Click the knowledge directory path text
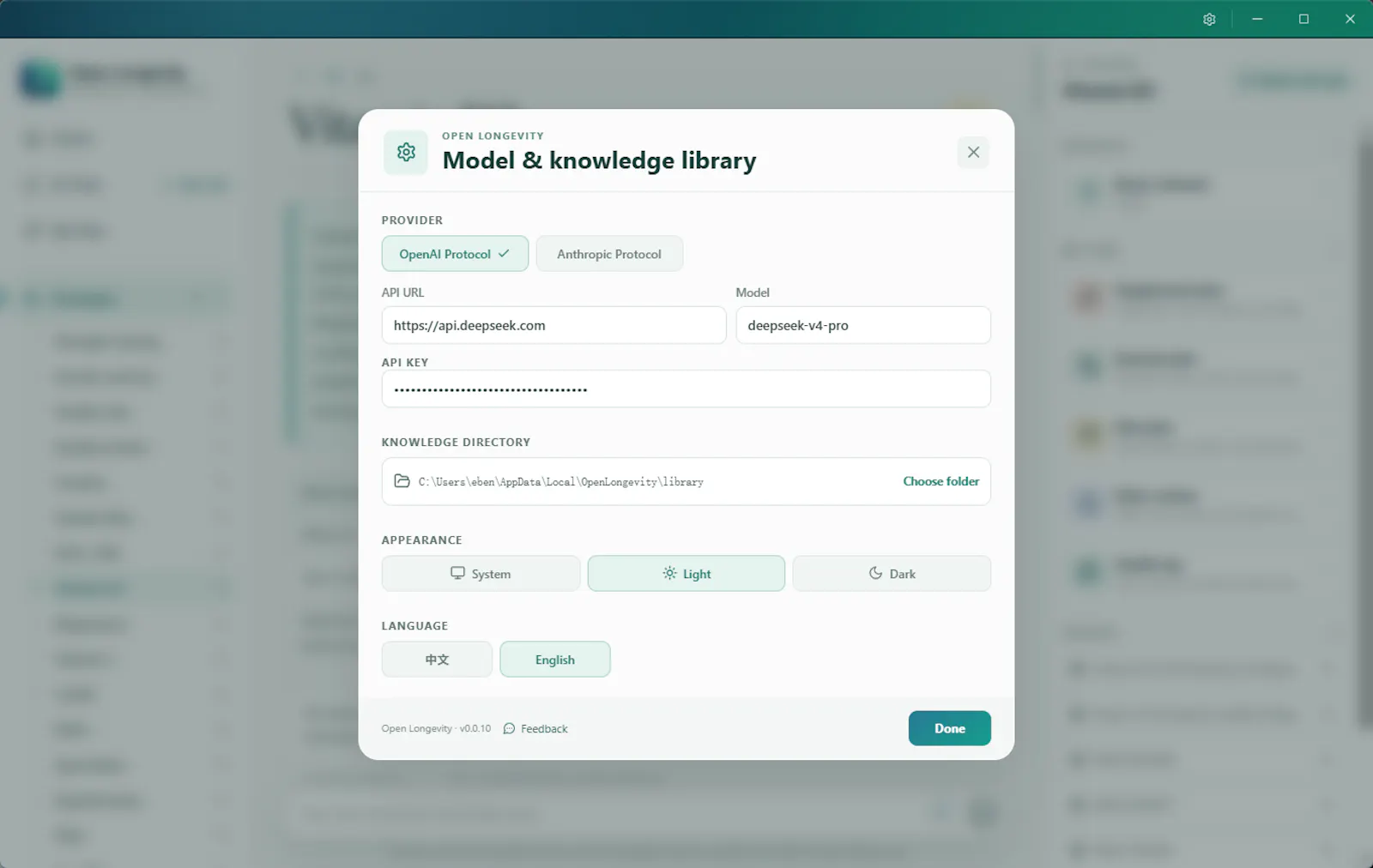Viewport: 1373px width, 868px height. point(560,482)
